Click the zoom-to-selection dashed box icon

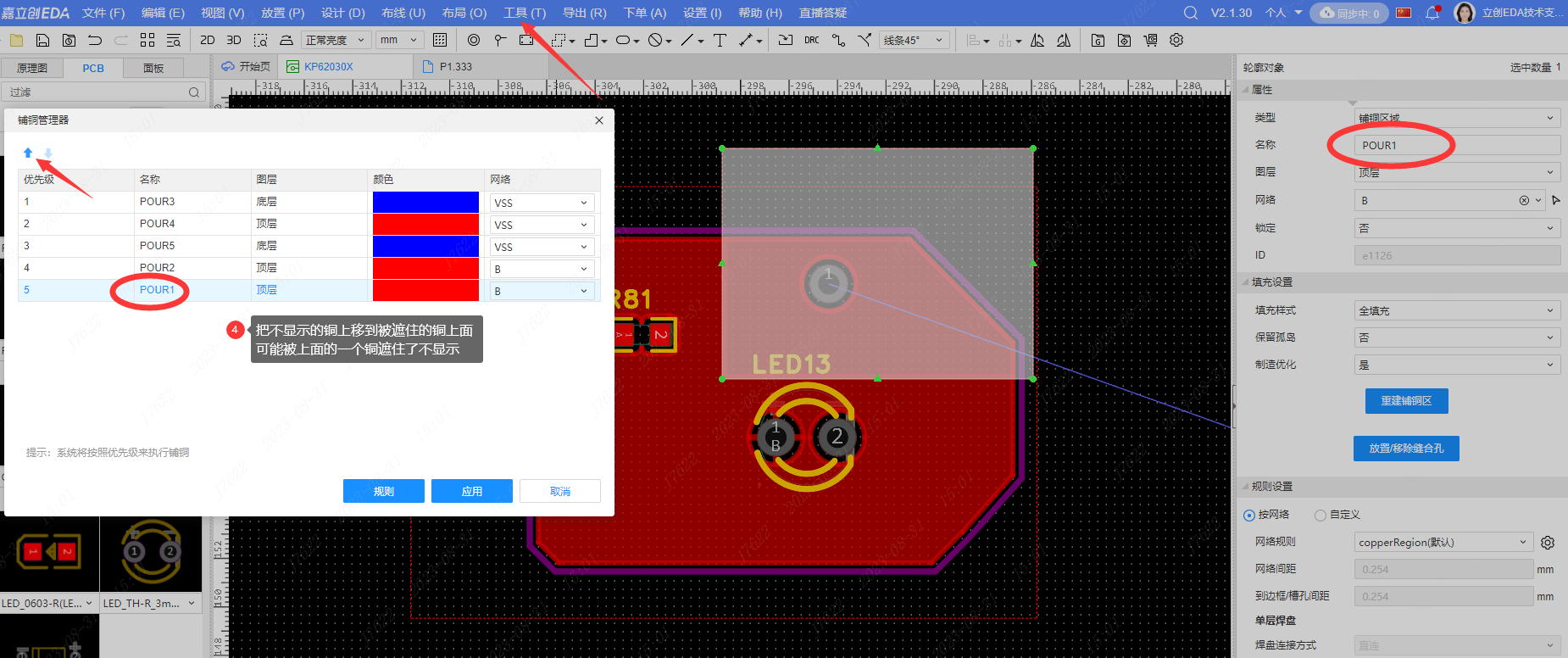point(260,40)
